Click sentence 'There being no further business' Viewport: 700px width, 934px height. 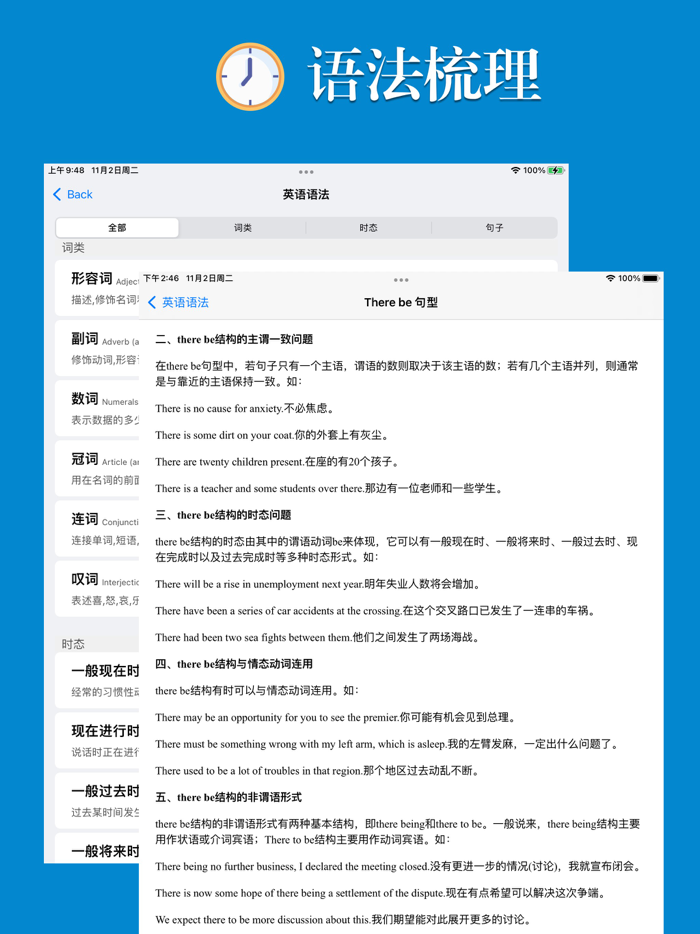point(398,867)
